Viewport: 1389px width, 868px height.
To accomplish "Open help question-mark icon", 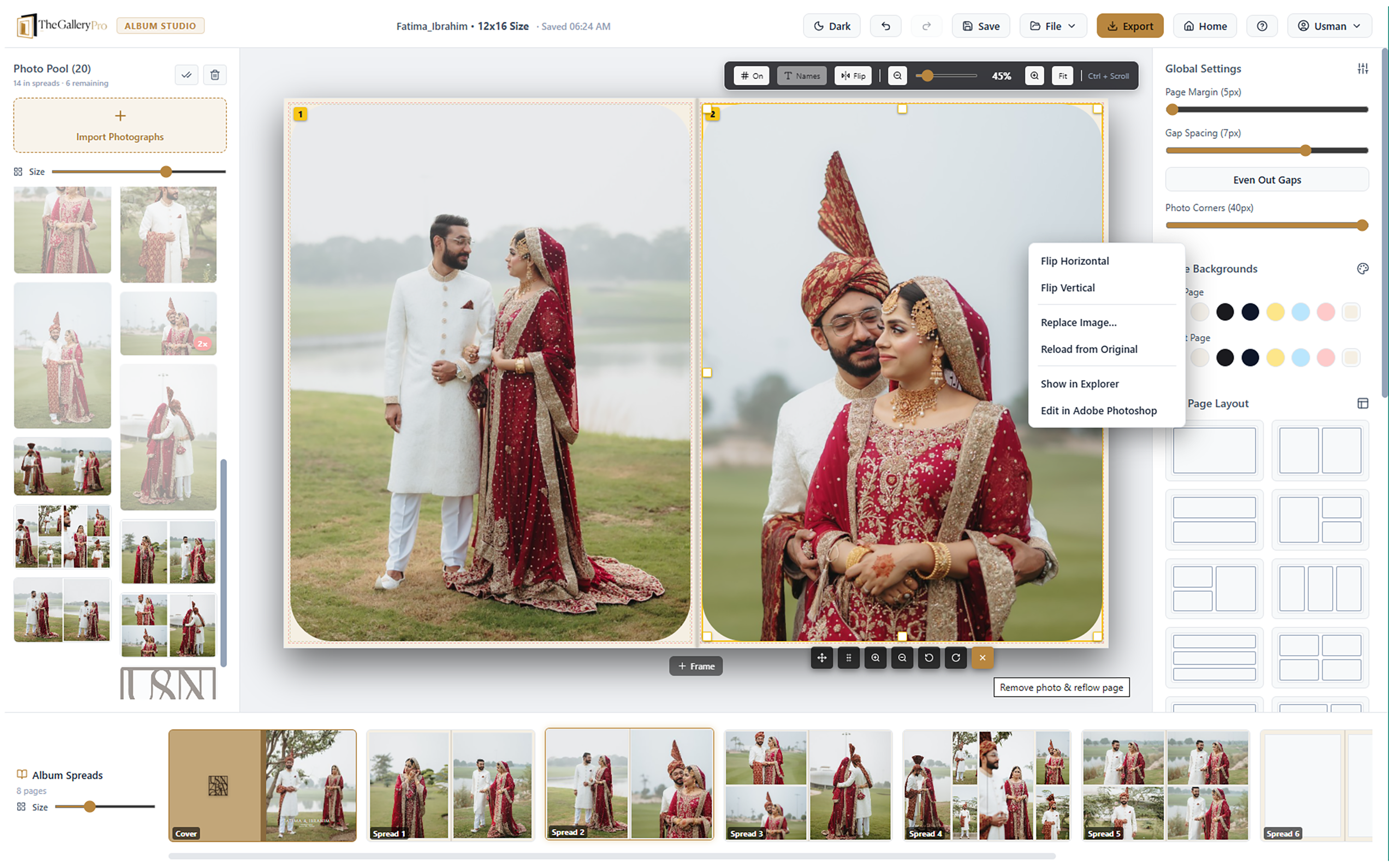I will 1262,26.
